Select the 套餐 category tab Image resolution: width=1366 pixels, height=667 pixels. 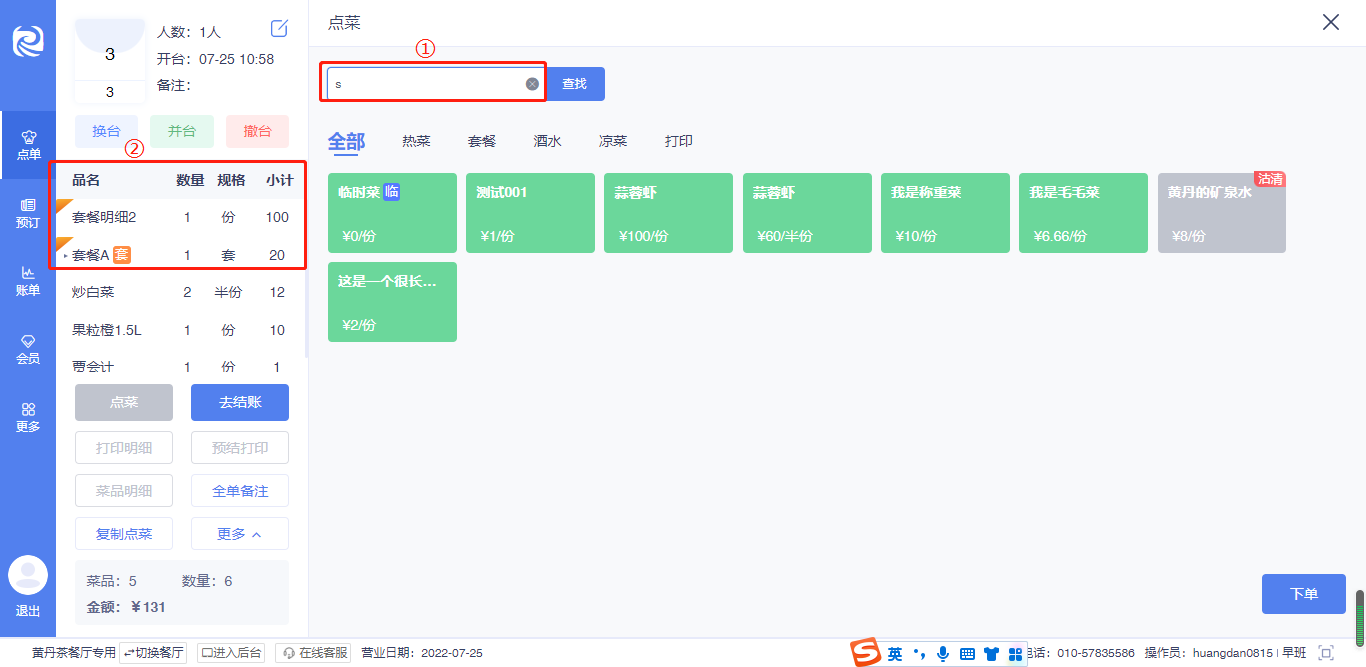point(482,141)
